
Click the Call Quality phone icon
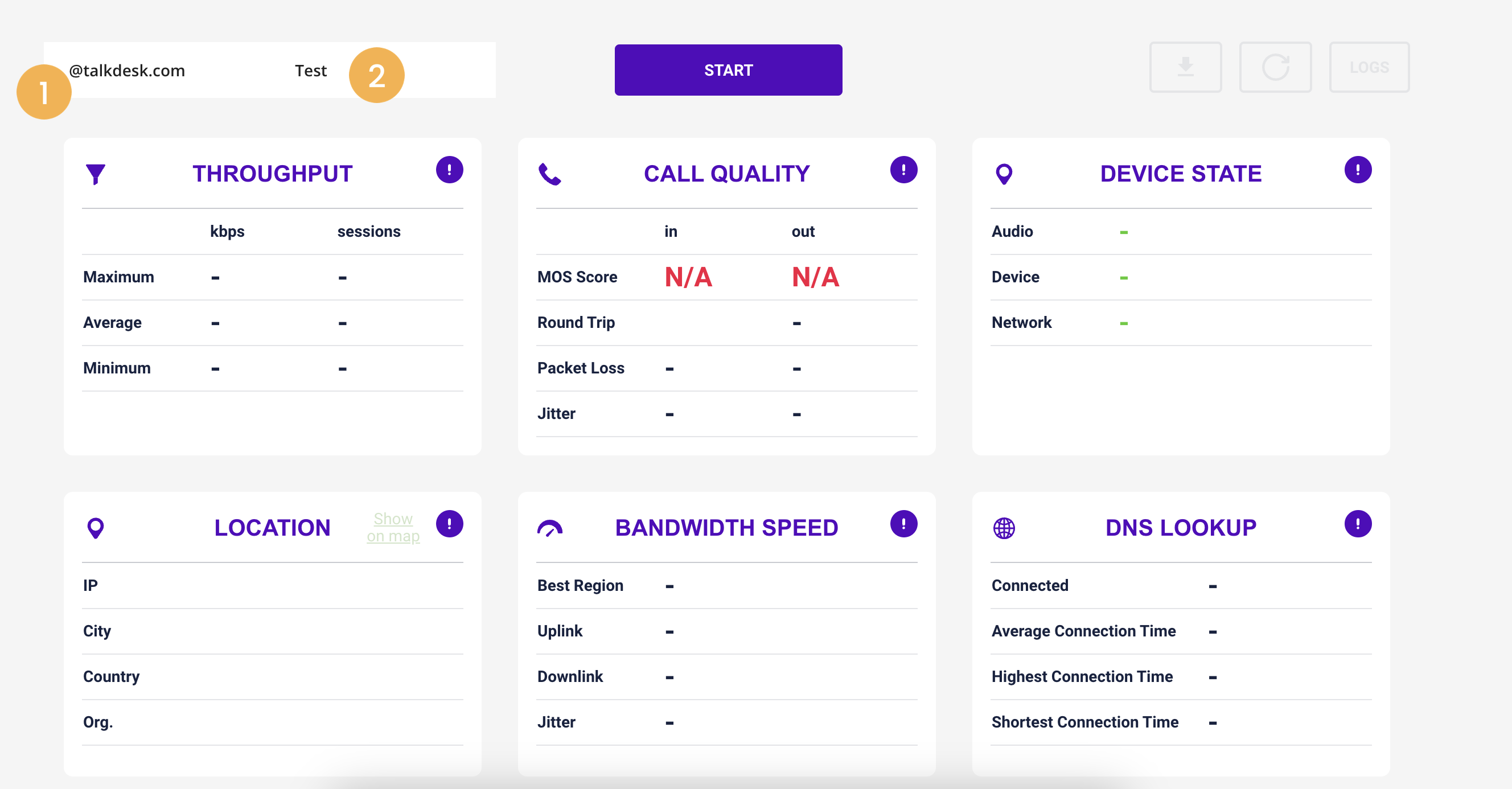tap(549, 174)
